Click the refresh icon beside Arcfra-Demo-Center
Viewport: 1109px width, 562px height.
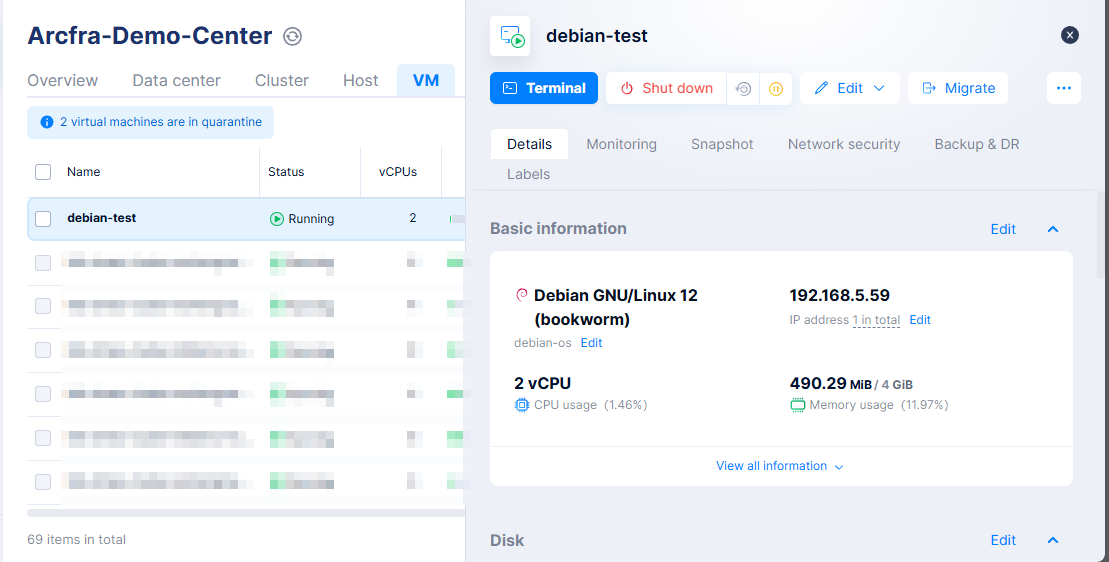(292, 37)
